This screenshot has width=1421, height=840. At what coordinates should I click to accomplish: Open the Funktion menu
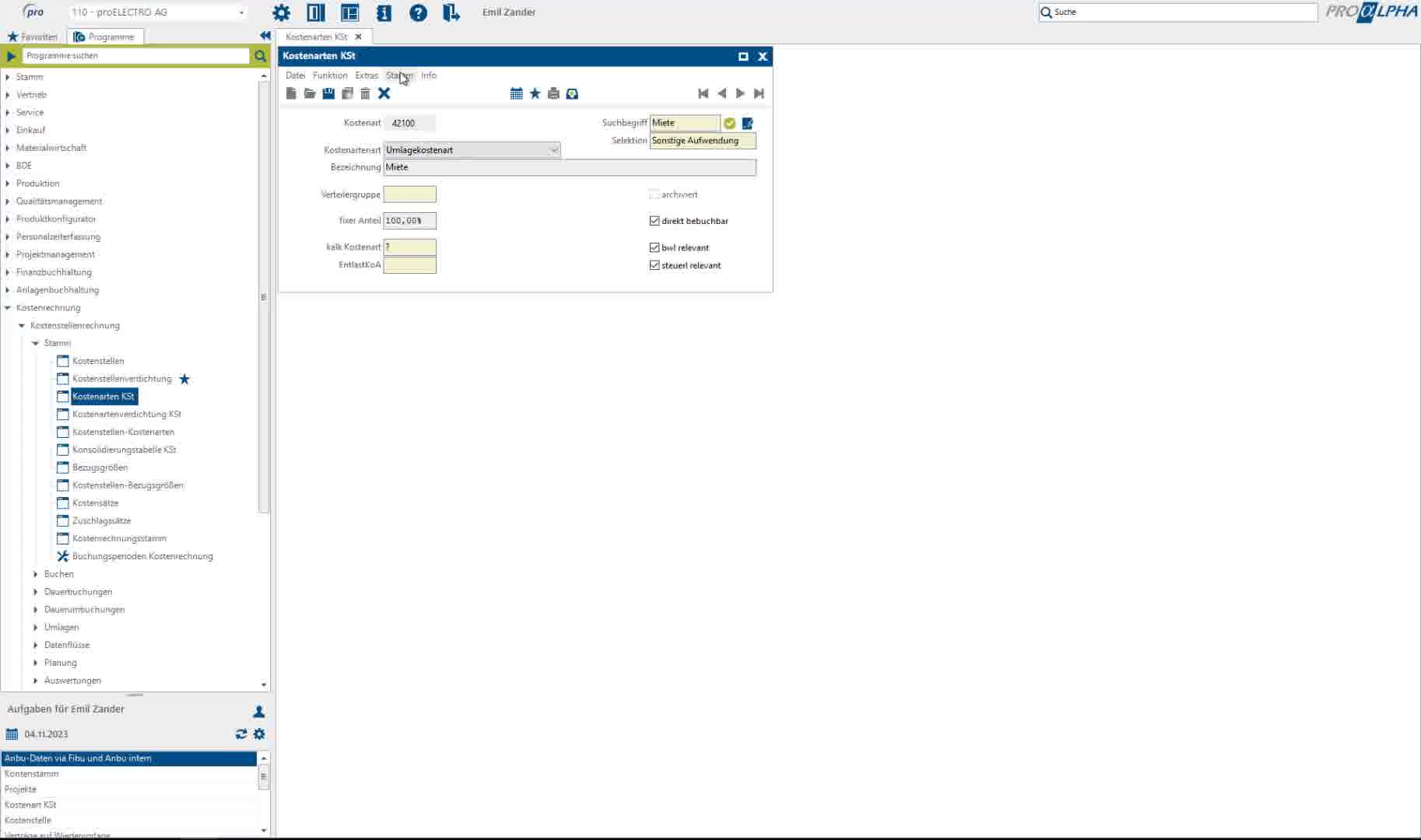(x=330, y=75)
